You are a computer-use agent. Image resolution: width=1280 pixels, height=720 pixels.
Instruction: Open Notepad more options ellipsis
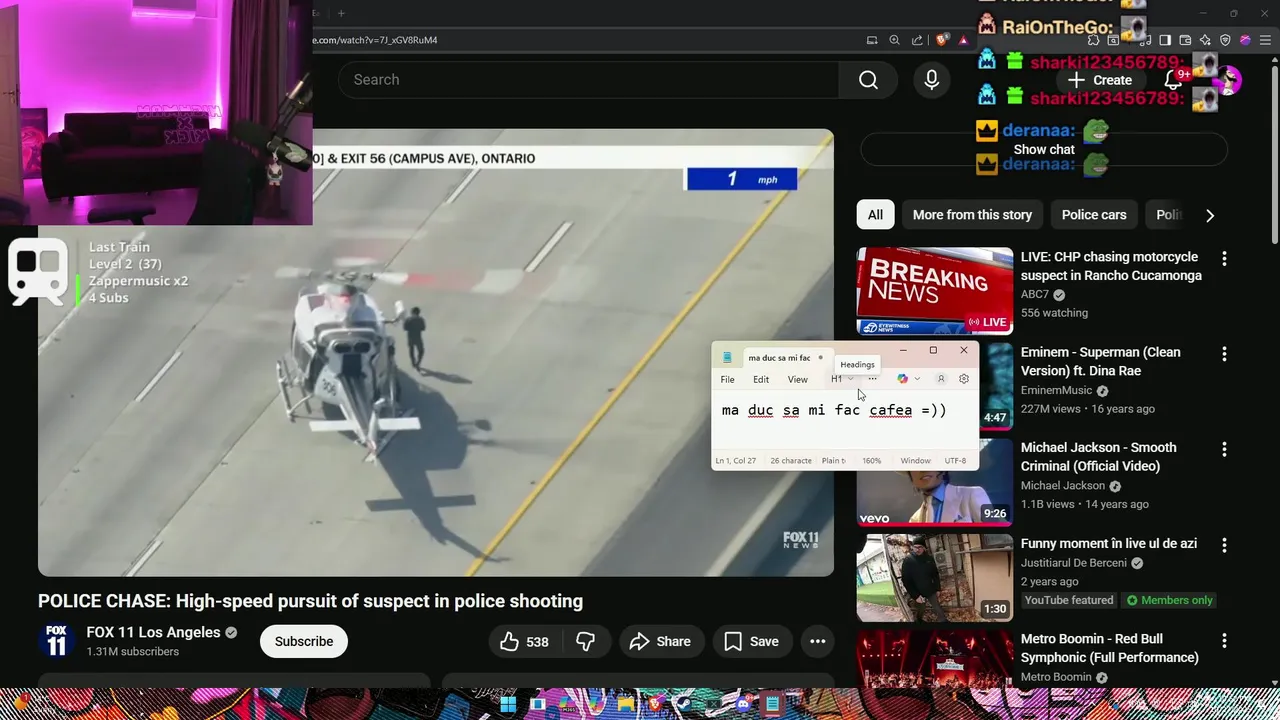(x=873, y=379)
